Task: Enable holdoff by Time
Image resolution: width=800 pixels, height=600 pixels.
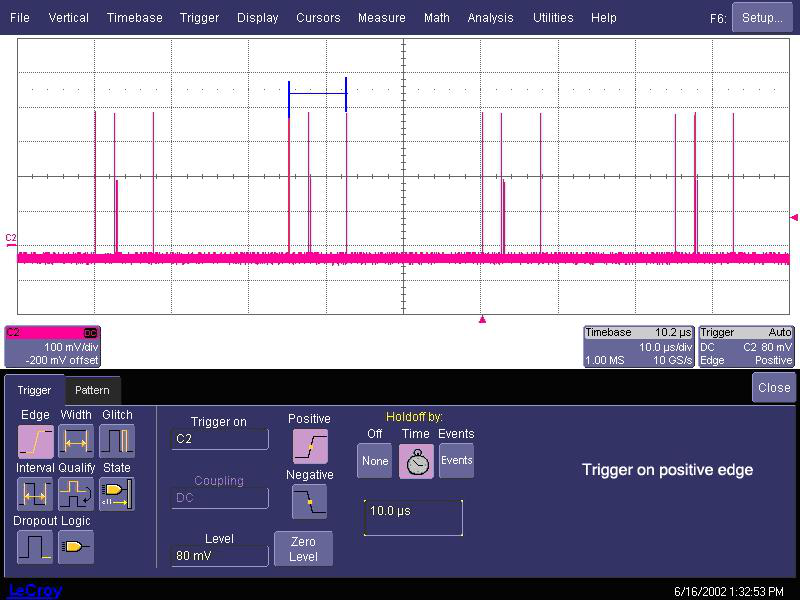Action: click(416, 461)
